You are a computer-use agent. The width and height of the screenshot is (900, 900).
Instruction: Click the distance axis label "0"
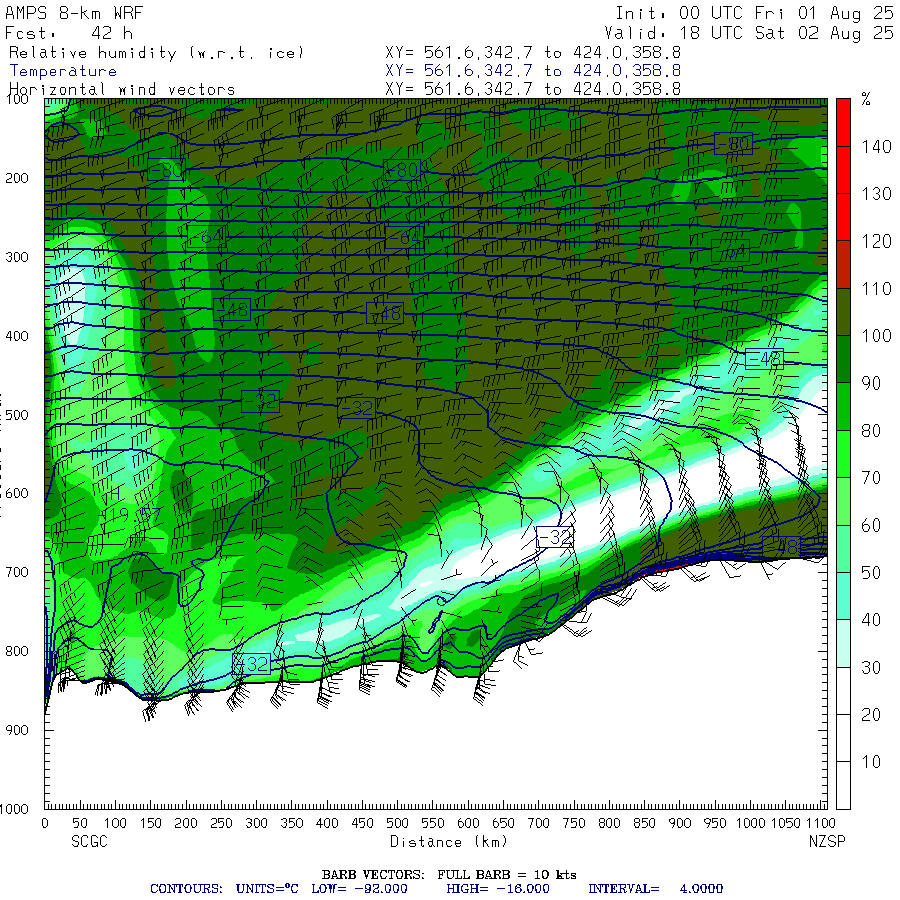[x=45, y=824]
